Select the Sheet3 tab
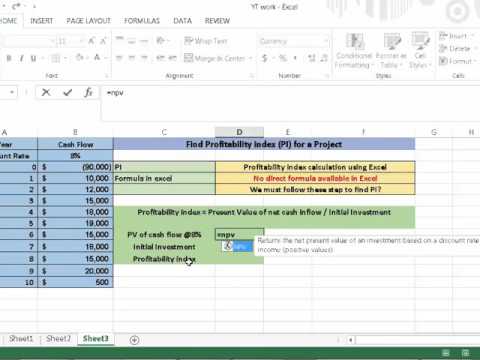Image resolution: width=480 pixels, height=360 pixels. [x=96, y=339]
